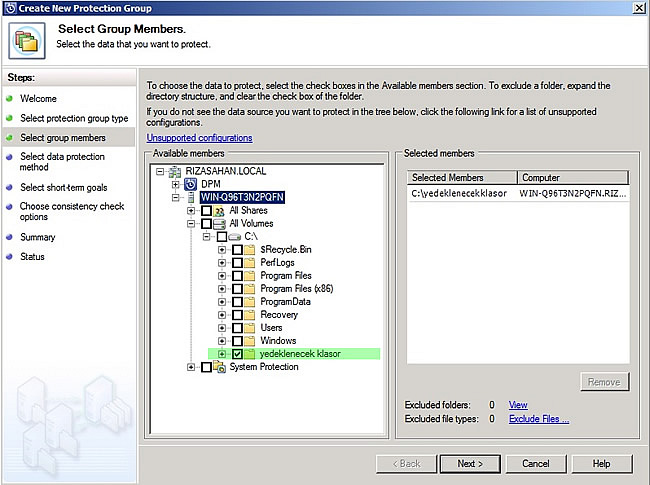This screenshot has width=650, height=485.
Task: Click the System Protection icon
Action: pyautogui.click(x=219, y=367)
